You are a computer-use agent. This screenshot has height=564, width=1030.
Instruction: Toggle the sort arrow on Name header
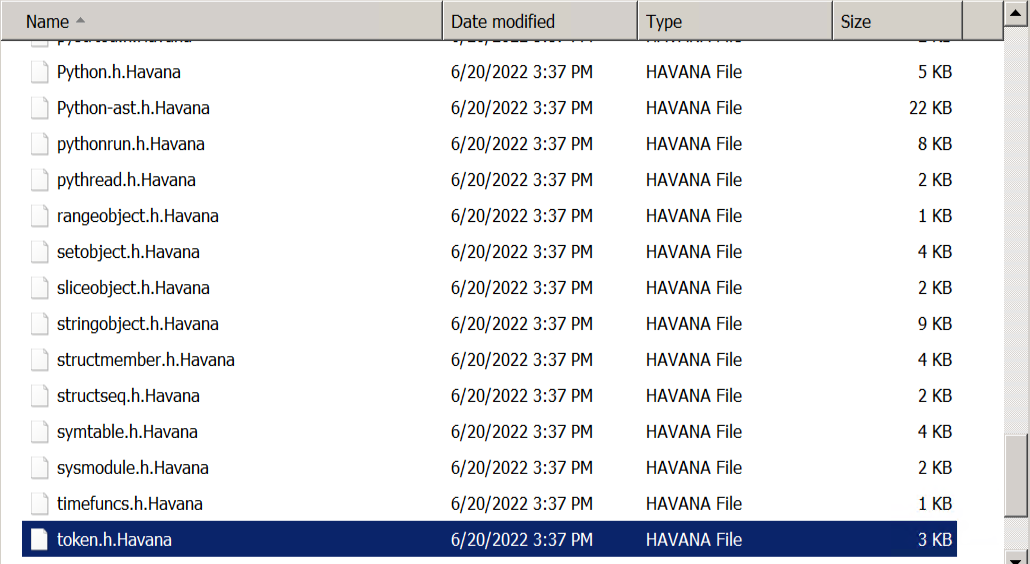81,21
